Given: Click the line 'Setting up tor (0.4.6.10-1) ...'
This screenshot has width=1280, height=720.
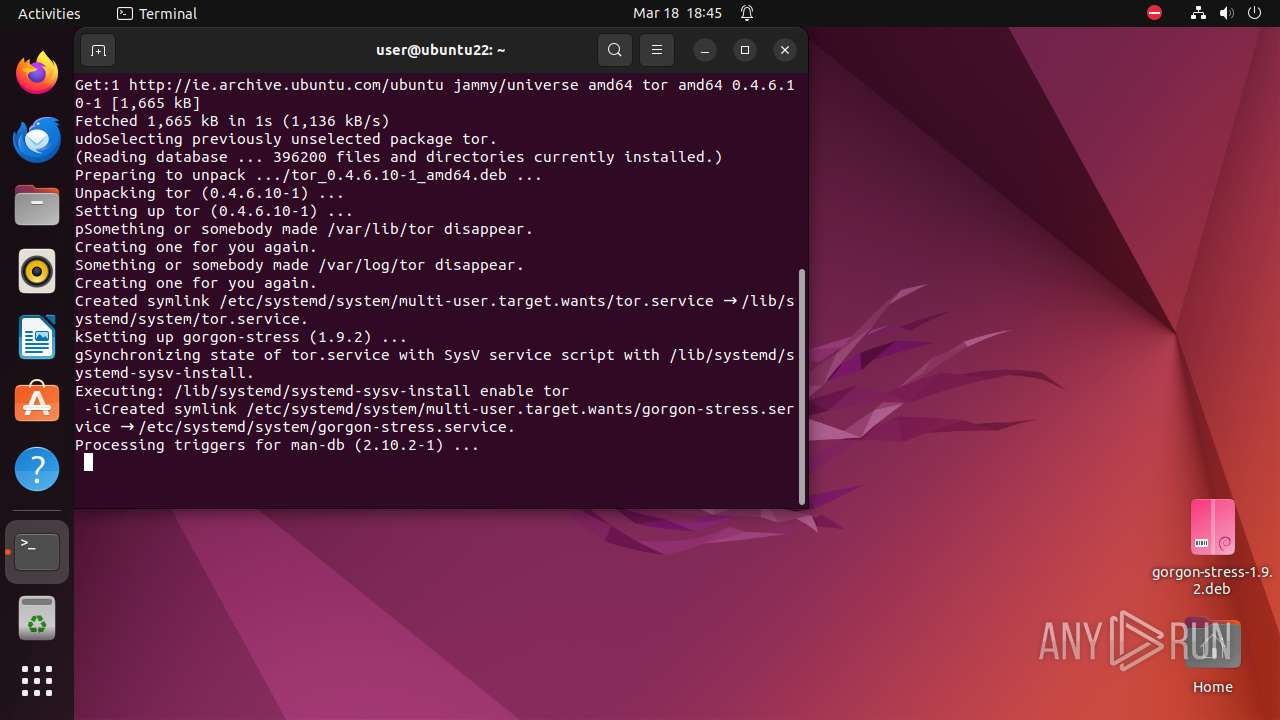Looking at the screenshot, I should [x=214, y=211].
